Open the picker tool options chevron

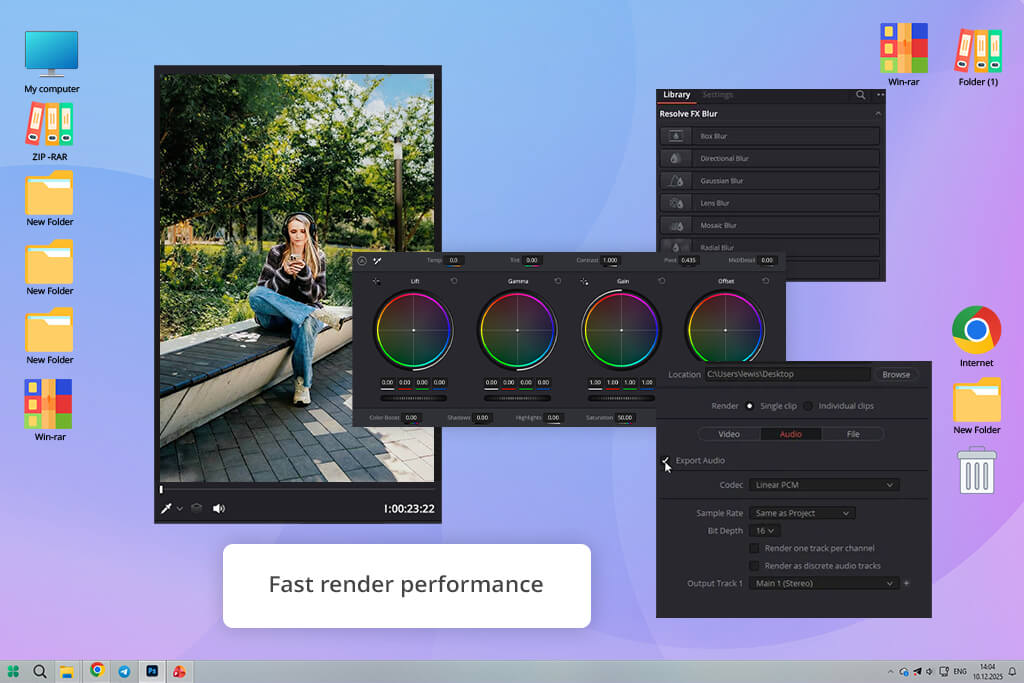tap(180, 509)
